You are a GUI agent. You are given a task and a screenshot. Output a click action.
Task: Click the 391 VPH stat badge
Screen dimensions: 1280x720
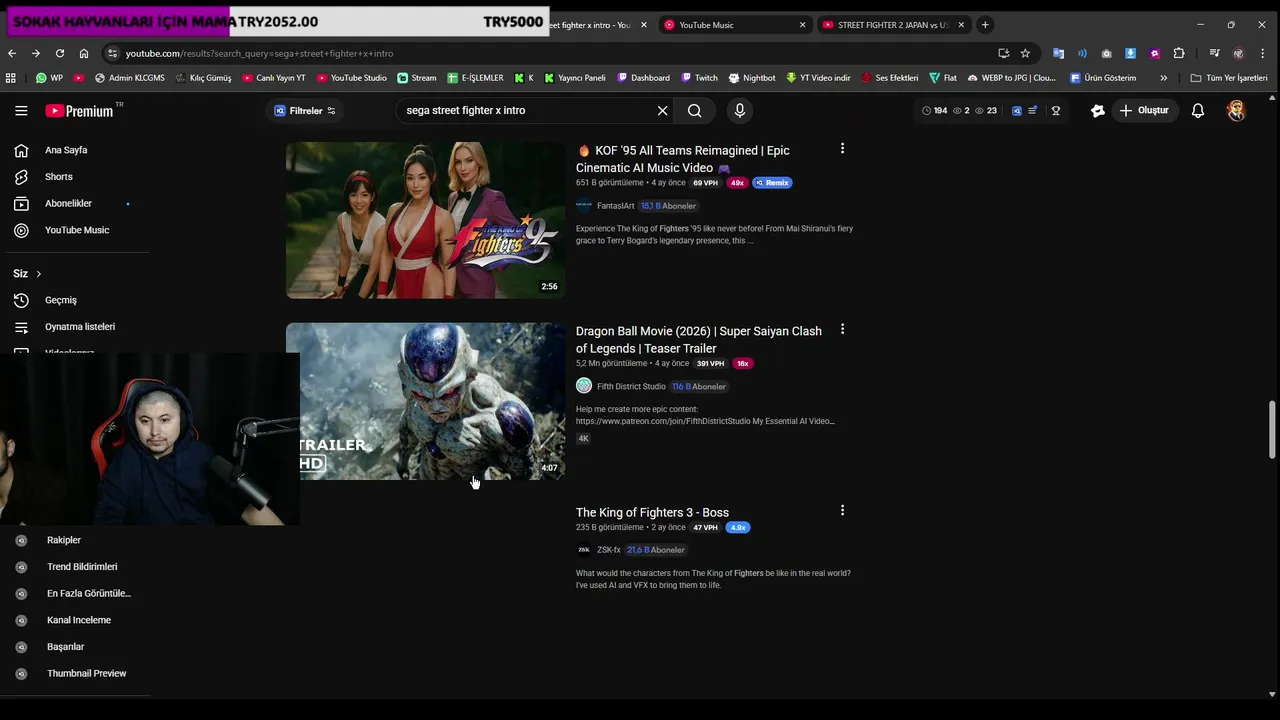[x=710, y=364]
